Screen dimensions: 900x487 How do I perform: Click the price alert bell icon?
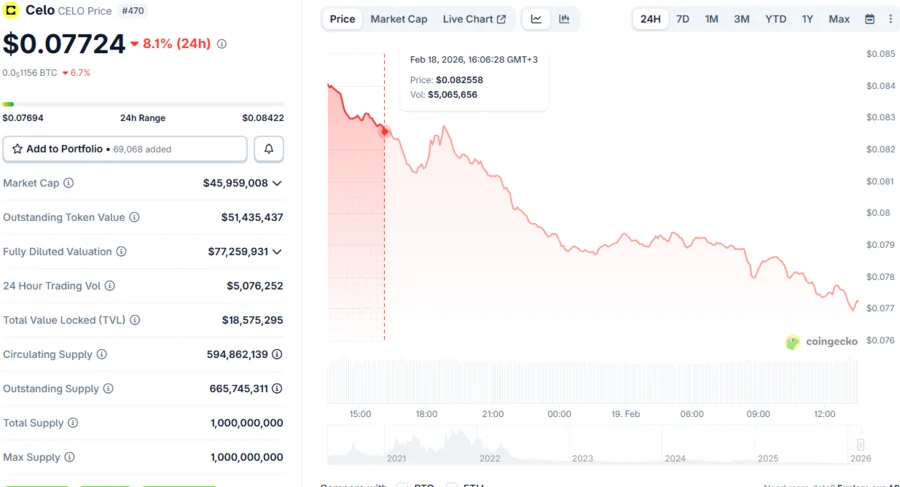coord(268,149)
